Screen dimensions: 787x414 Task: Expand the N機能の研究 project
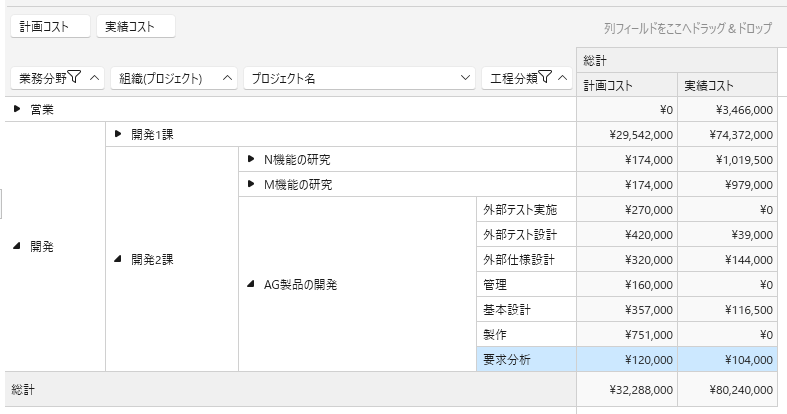click(x=250, y=159)
